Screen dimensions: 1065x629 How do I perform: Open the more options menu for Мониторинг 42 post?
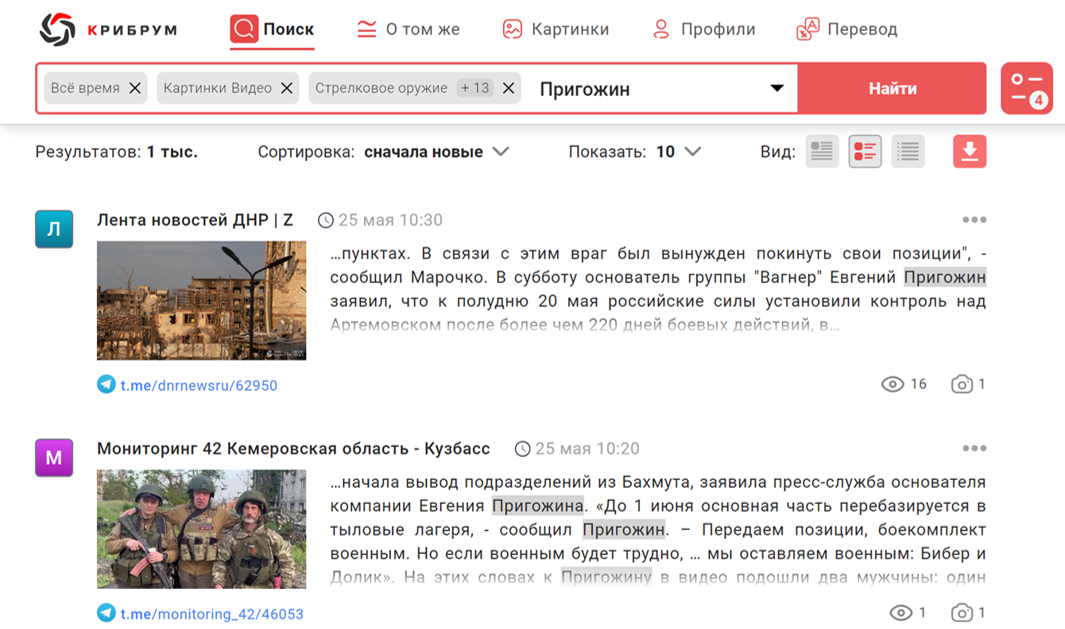click(x=974, y=448)
